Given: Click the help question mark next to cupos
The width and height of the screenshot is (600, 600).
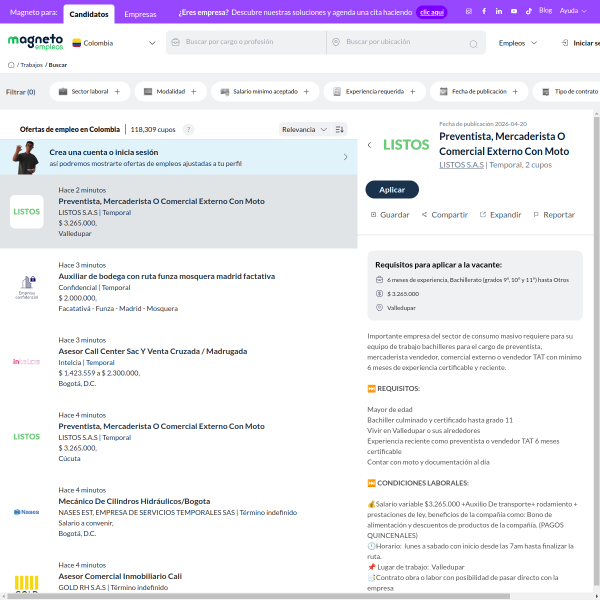Looking at the screenshot, I should [188, 129].
